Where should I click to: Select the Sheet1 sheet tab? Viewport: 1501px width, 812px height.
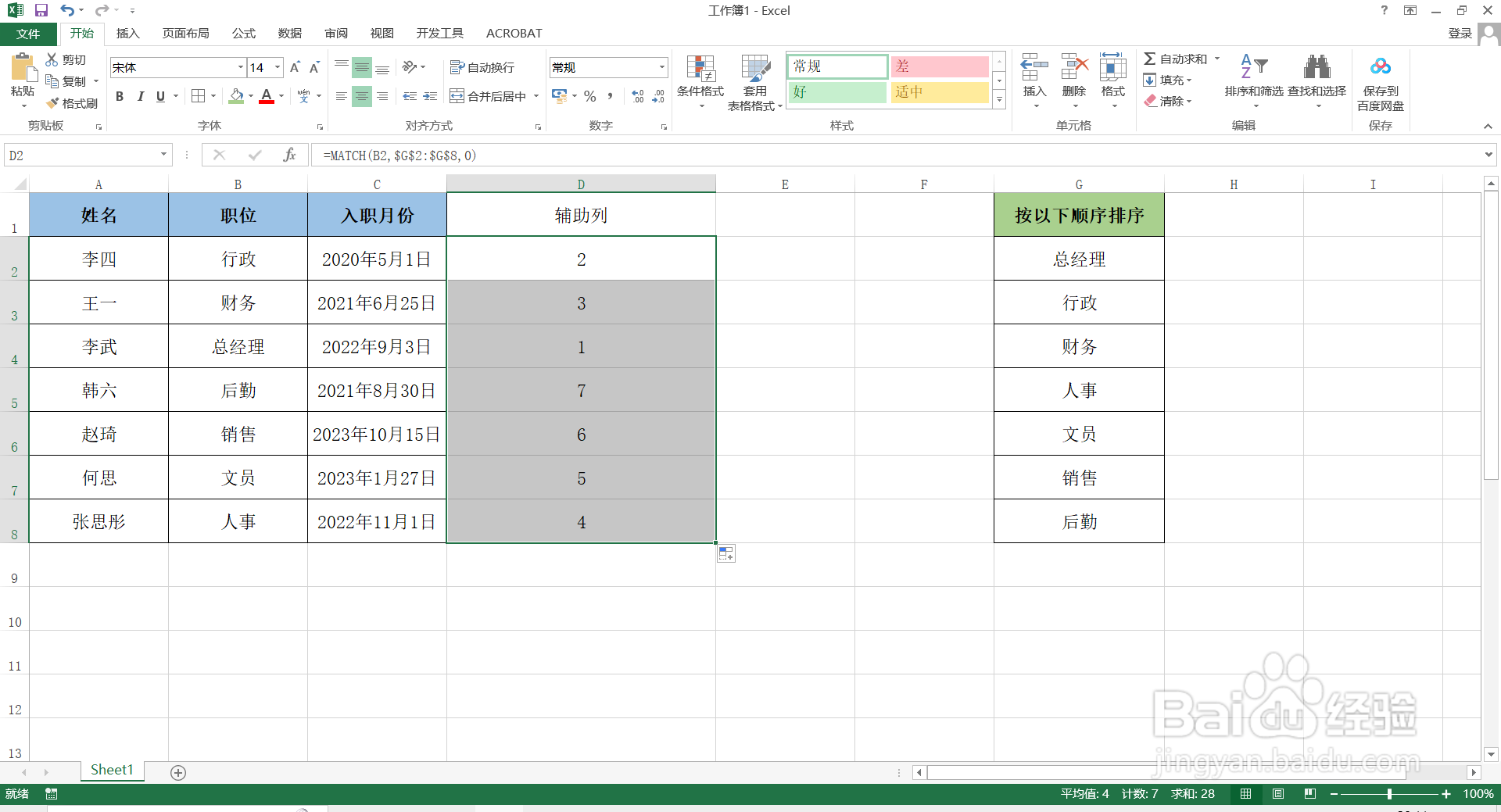[x=111, y=770]
